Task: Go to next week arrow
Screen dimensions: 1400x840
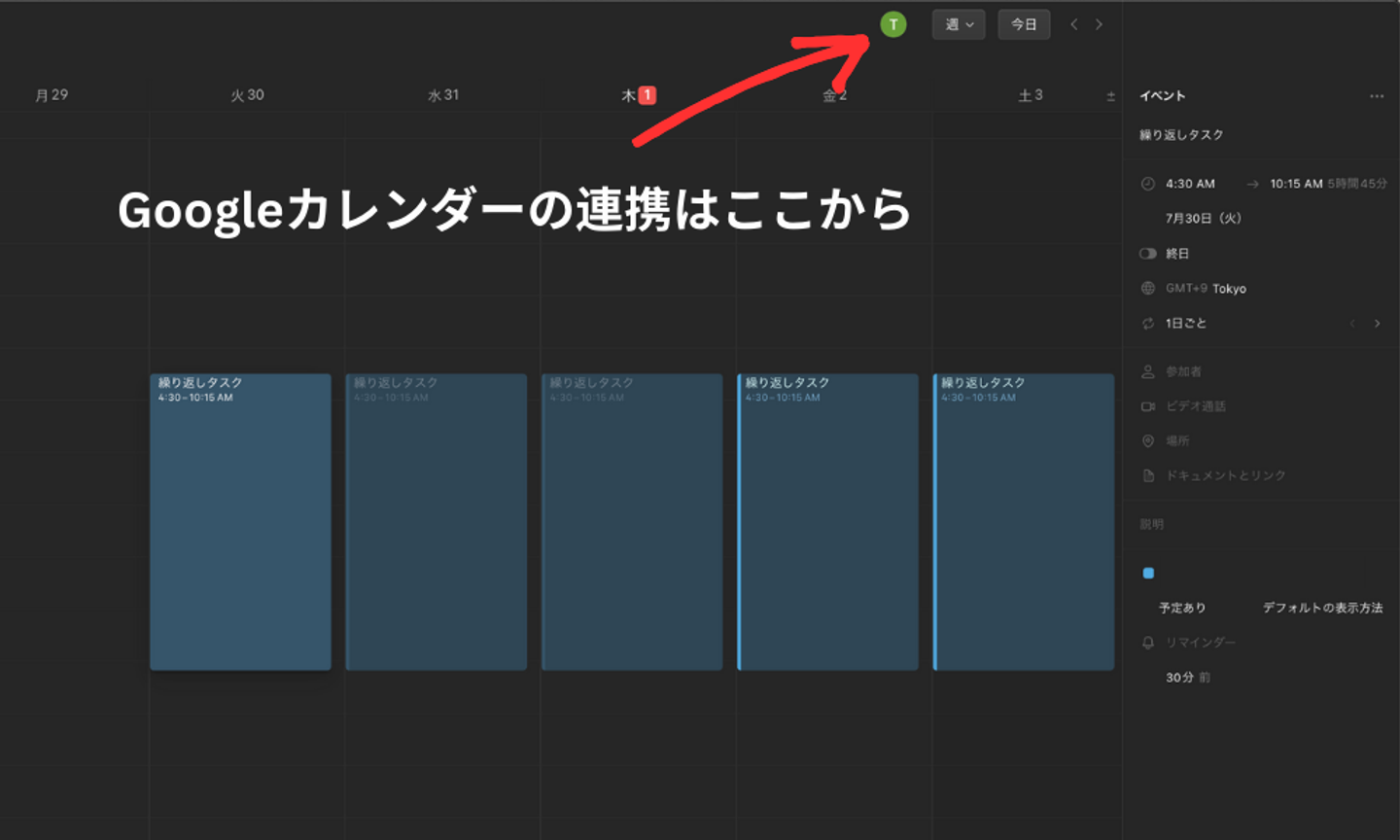Action: [1100, 24]
